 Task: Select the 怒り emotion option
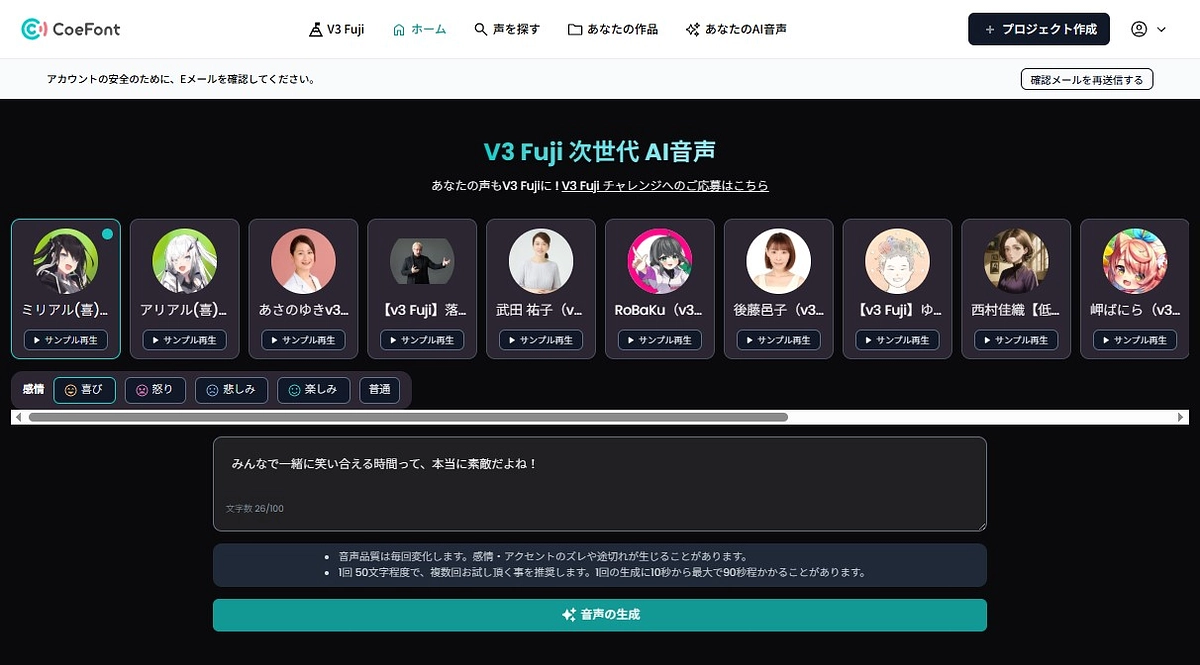coord(155,390)
